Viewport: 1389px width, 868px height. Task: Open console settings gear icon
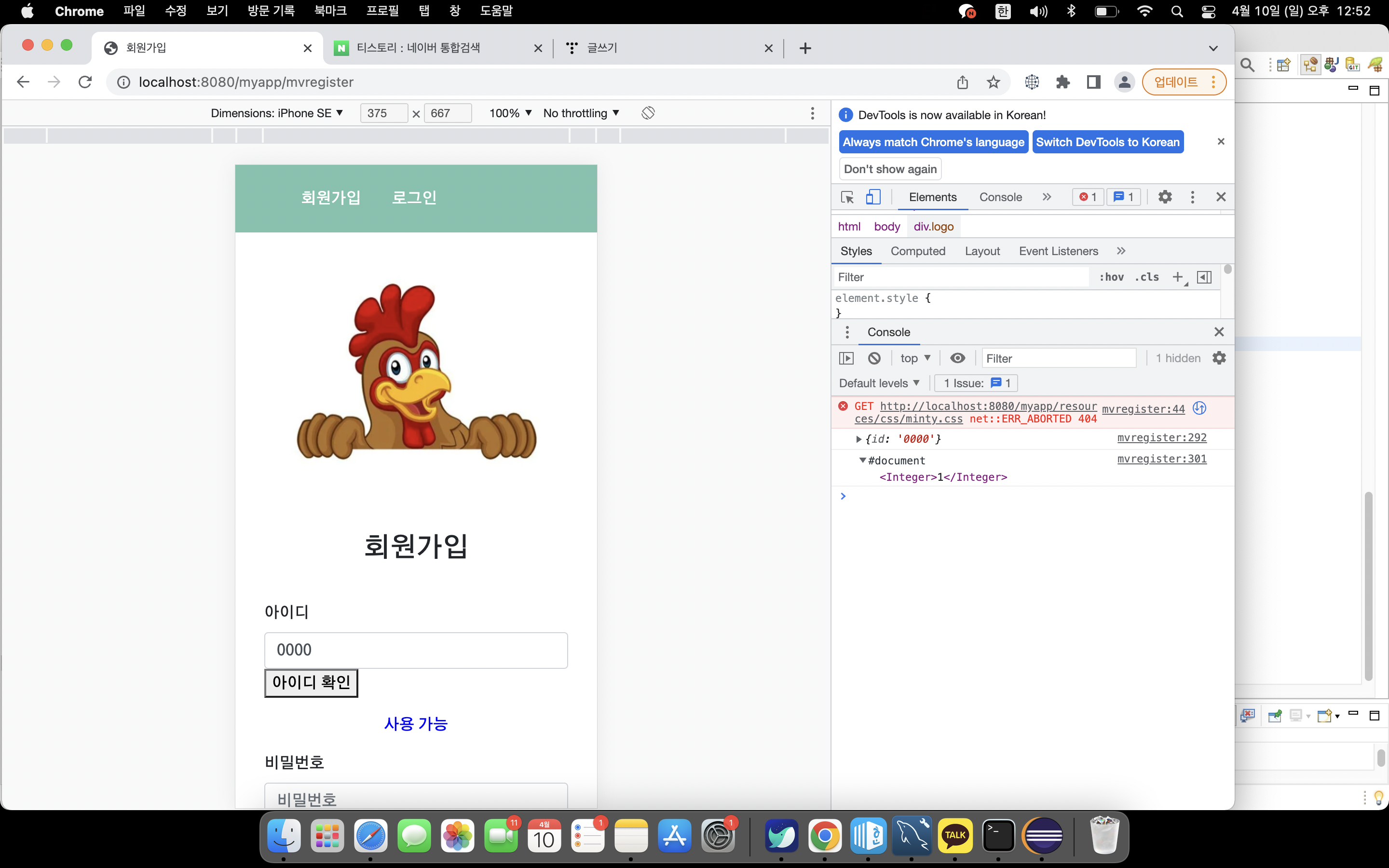(x=1219, y=358)
